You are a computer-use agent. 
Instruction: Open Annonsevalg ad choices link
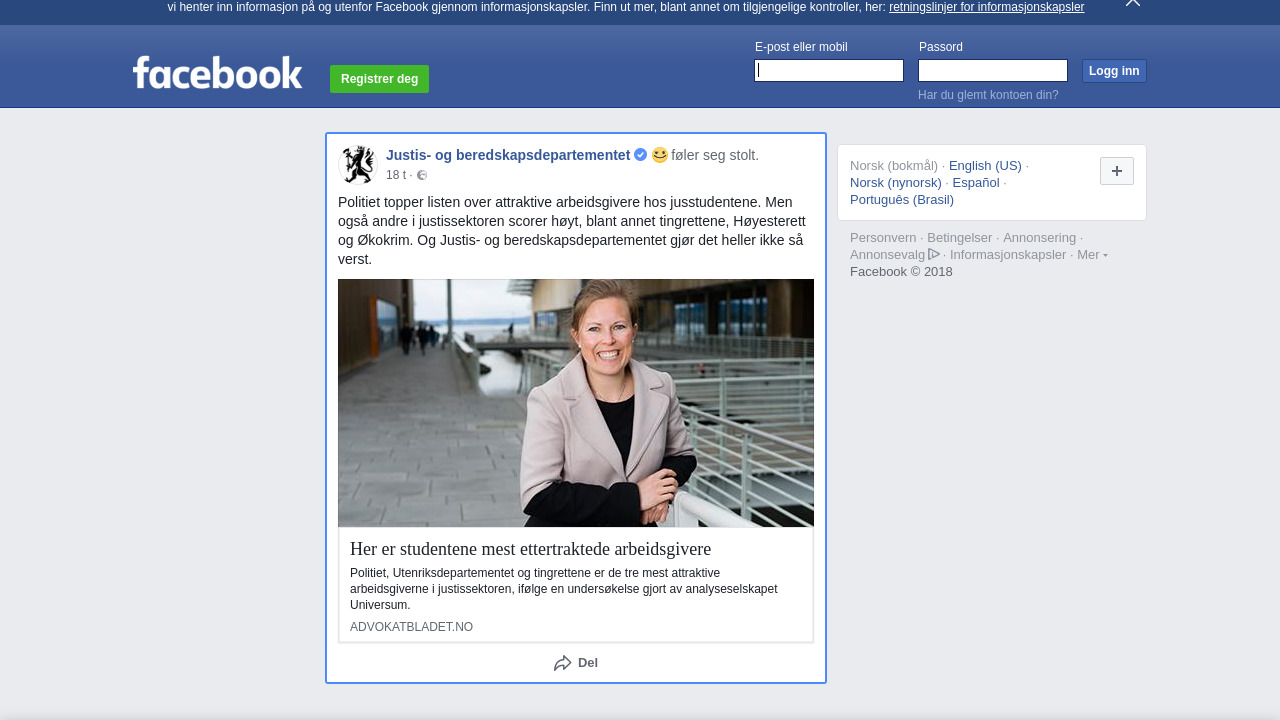coord(894,255)
